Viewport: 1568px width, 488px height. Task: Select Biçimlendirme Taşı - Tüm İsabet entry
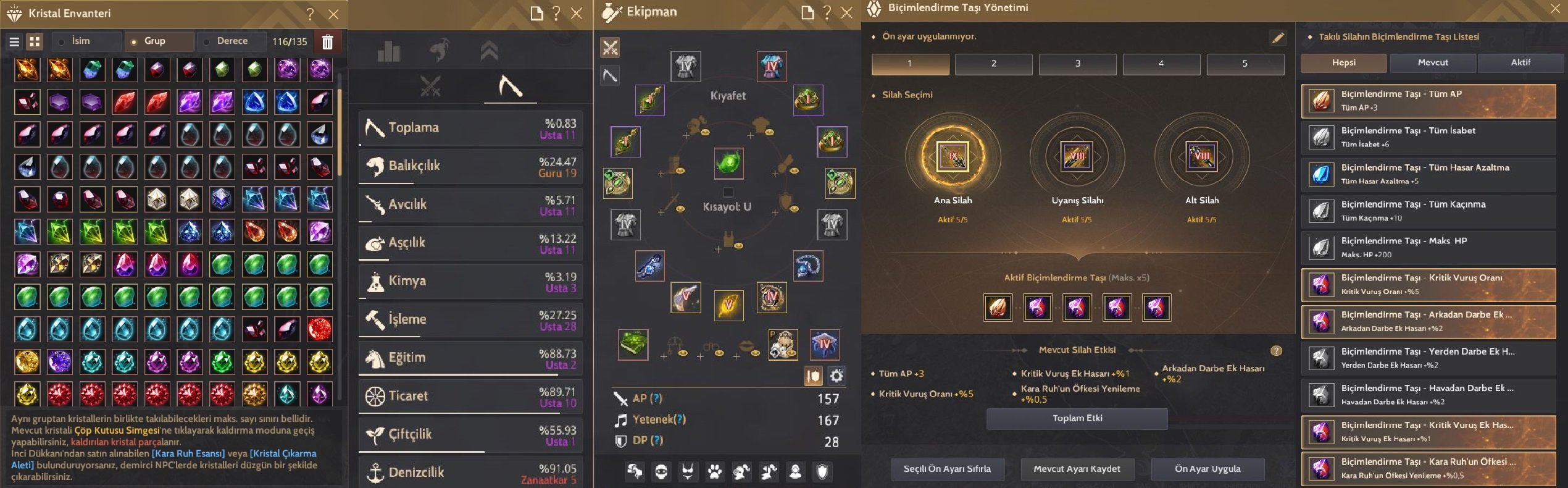pyautogui.click(x=1428, y=137)
